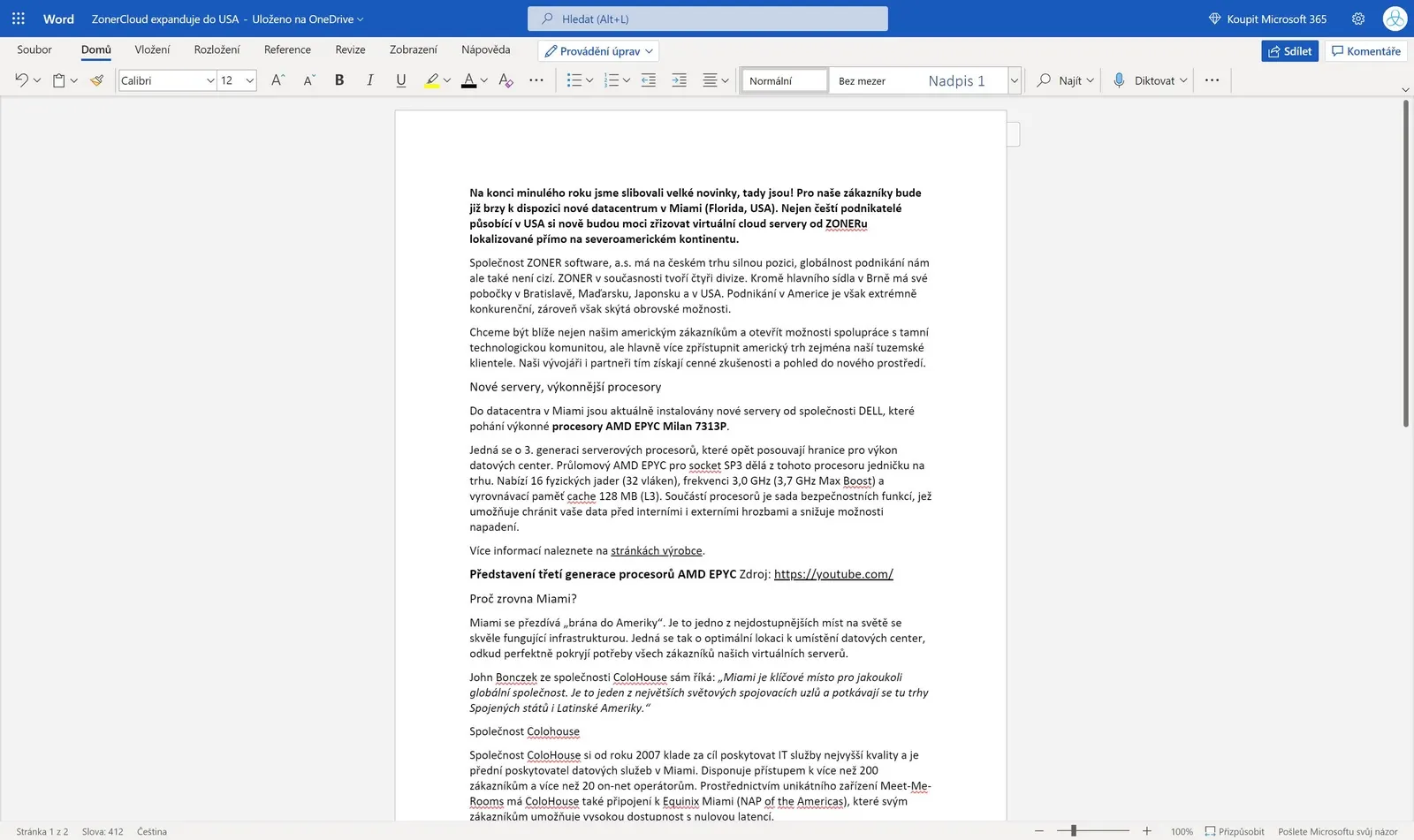Open settings gear icon in title bar

click(1358, 19)
